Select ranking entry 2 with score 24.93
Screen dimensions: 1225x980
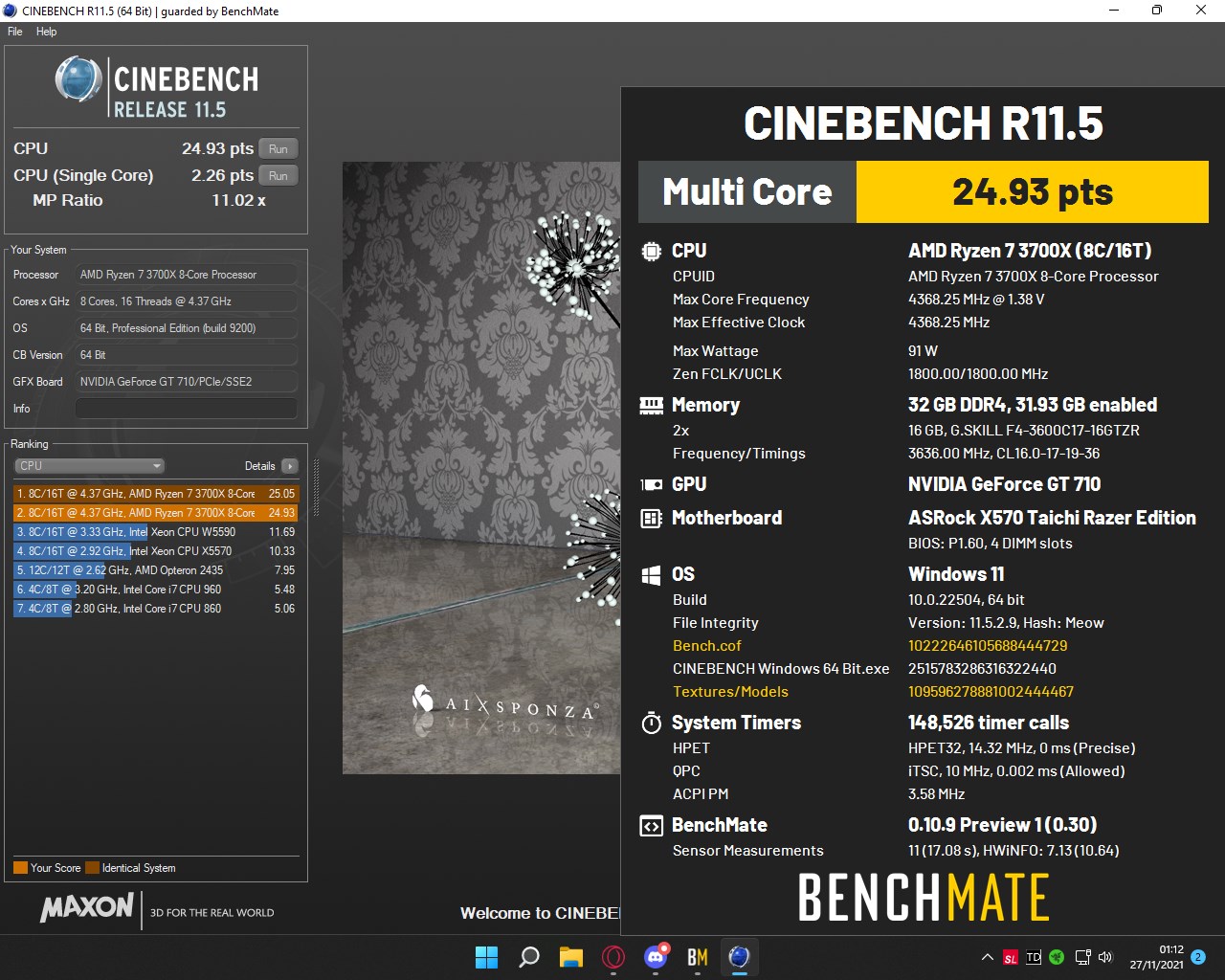[156, 513]
